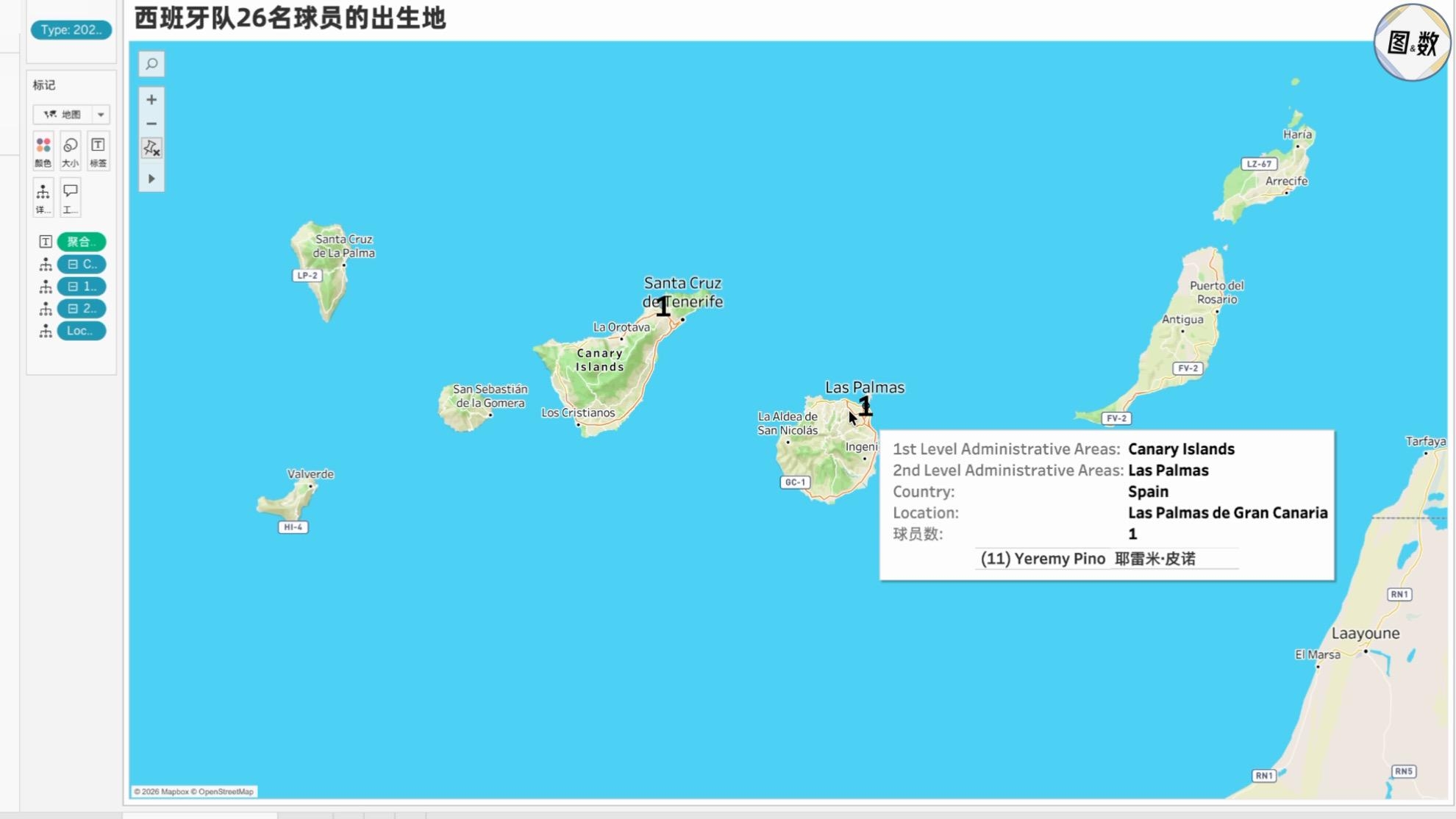Viewport: 1456px width, 819px height.
Task: Open the 标签 label card
Action: [98, 151]
